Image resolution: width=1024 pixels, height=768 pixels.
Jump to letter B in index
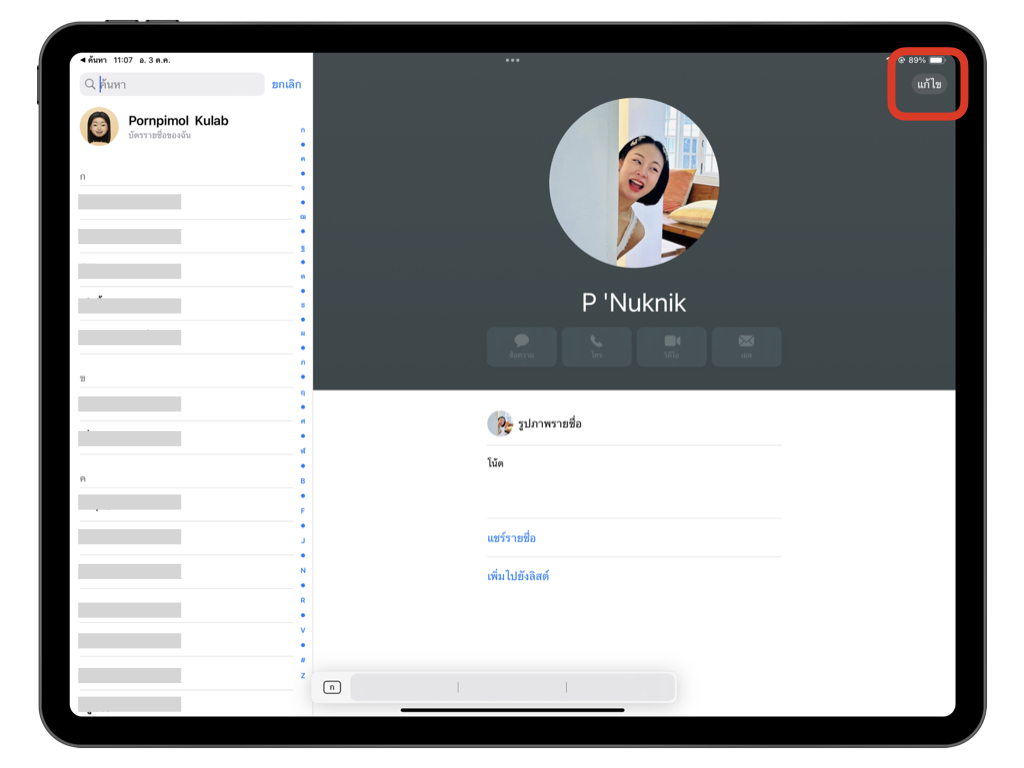303,481
